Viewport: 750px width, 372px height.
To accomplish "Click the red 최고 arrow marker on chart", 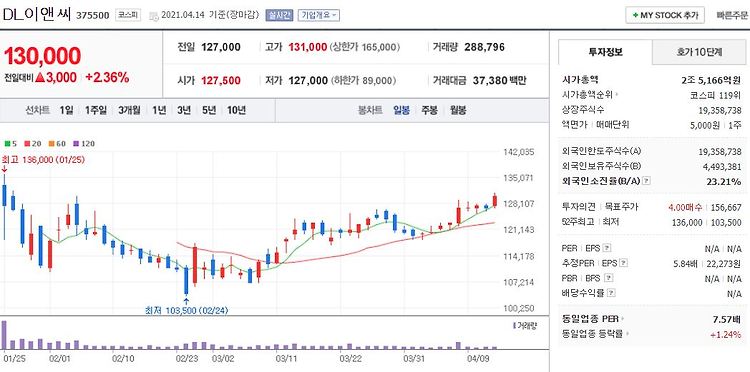I will [x=4, y=169].
